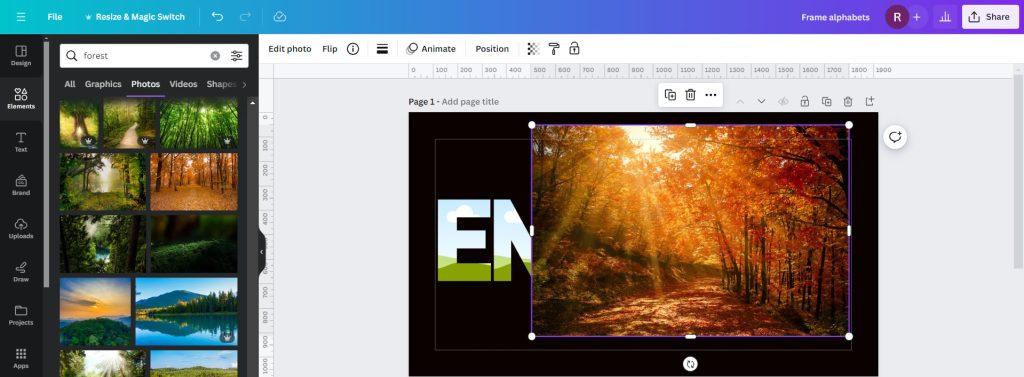
Task: Click the canvas vertical scrollbar
Action: (1018, 171)
